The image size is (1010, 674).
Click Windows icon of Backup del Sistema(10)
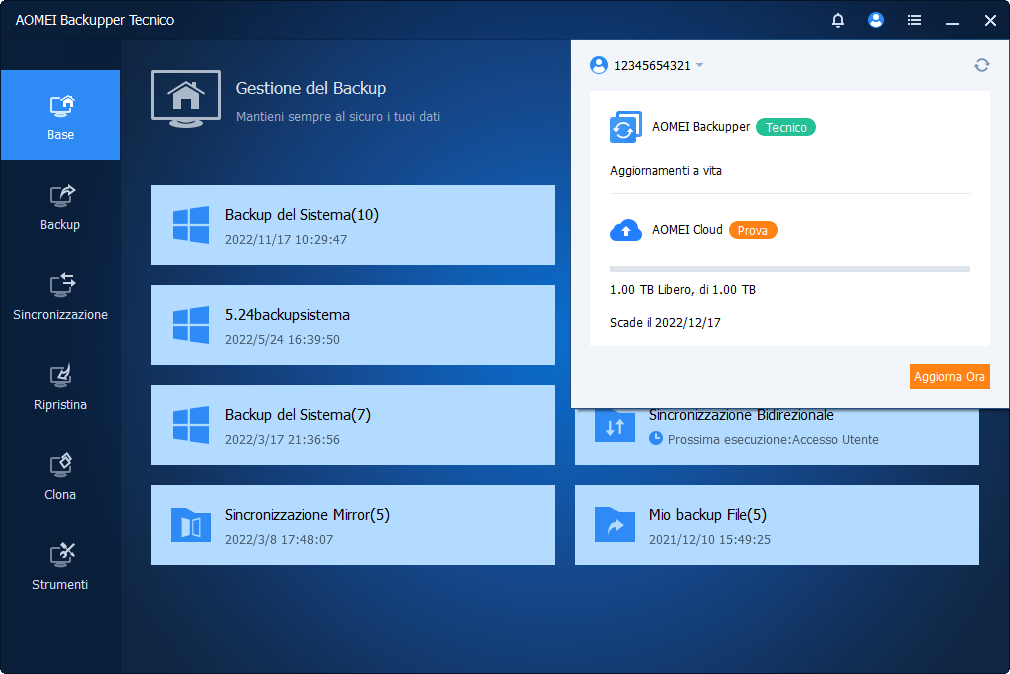coord(191,225)
